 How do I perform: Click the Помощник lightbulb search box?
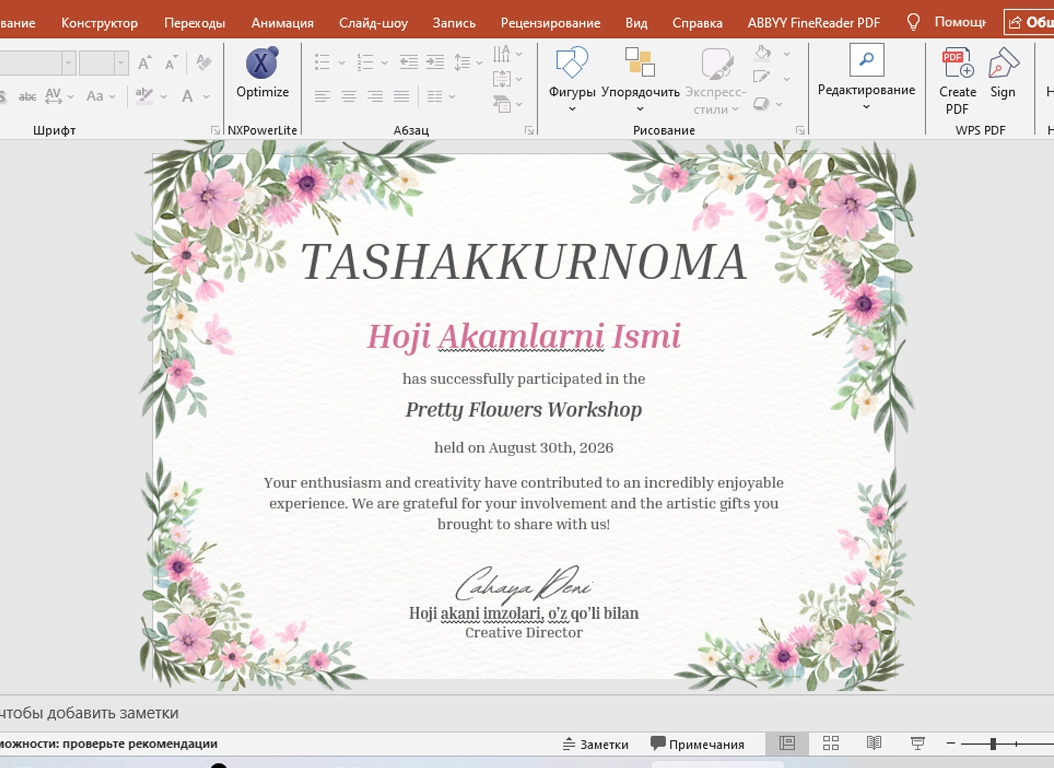click(x=946, y=22)
